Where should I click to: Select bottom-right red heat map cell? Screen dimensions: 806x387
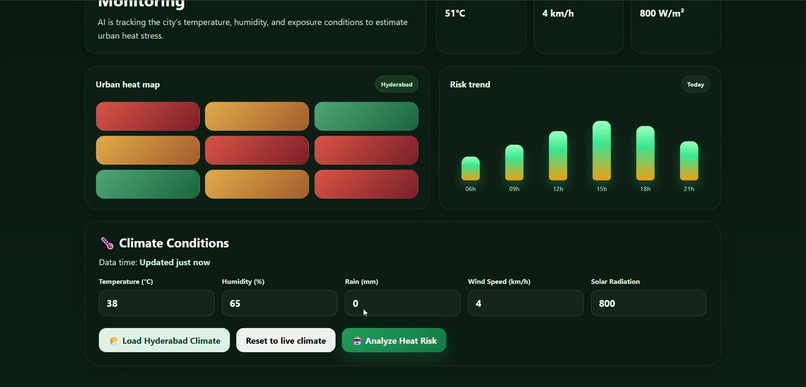(x=366, y=184)
